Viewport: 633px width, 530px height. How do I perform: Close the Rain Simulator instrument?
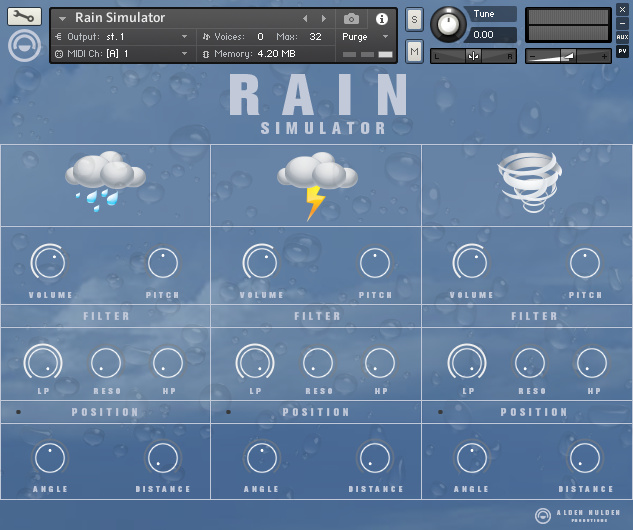point(622,9)
